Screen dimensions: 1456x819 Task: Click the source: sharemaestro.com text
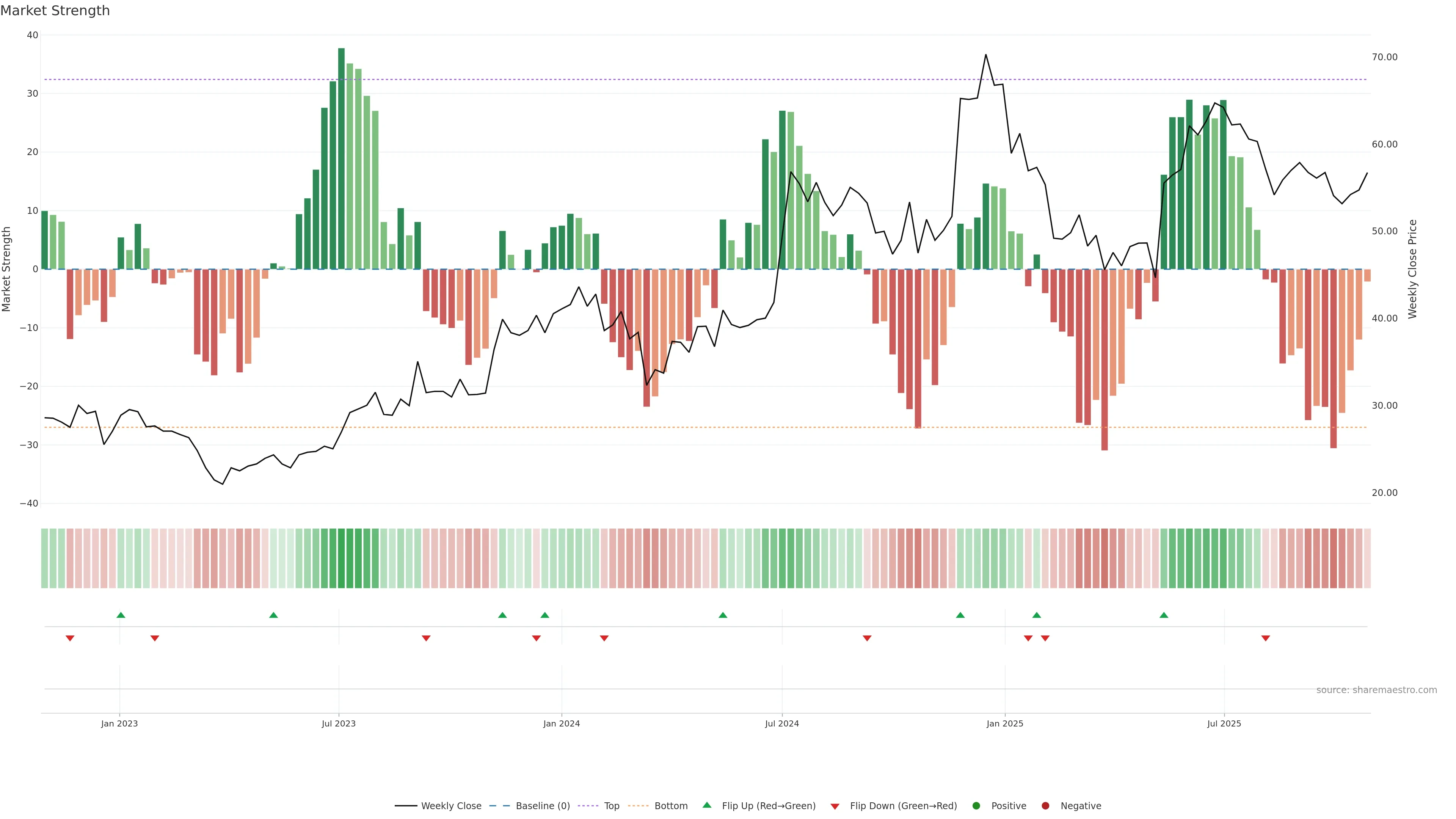[x=1376, y=690]
